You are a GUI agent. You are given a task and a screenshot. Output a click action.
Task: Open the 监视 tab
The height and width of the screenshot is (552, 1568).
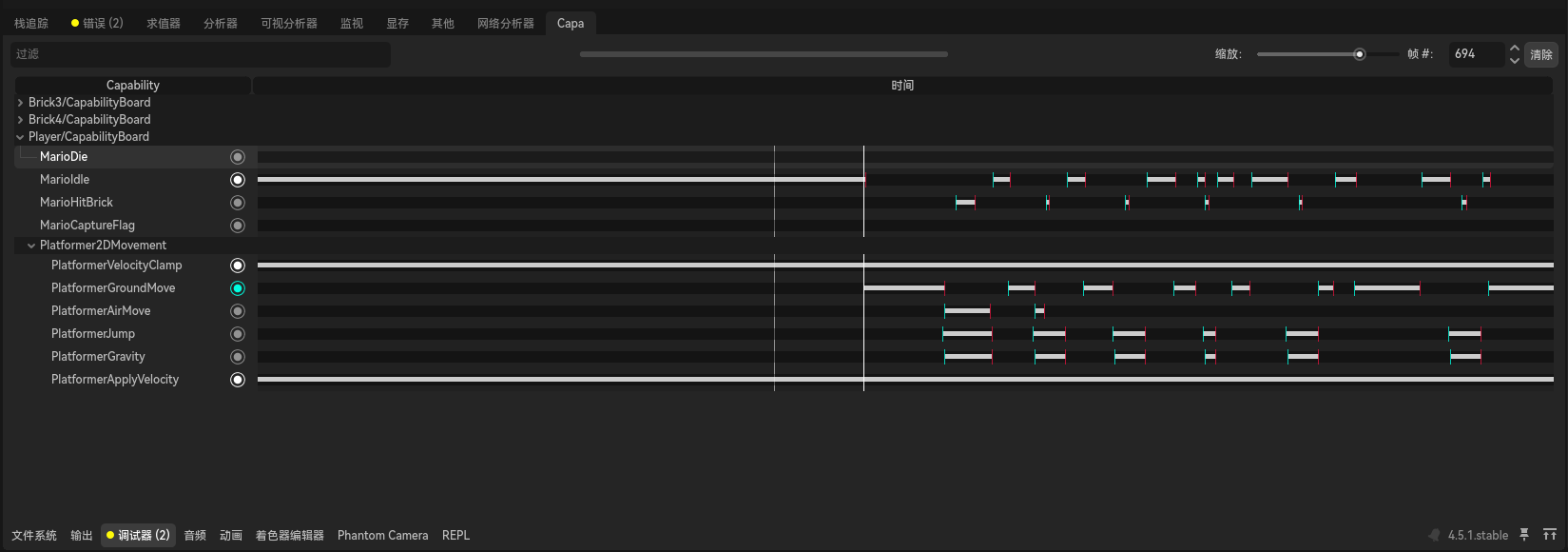point(352,23)
